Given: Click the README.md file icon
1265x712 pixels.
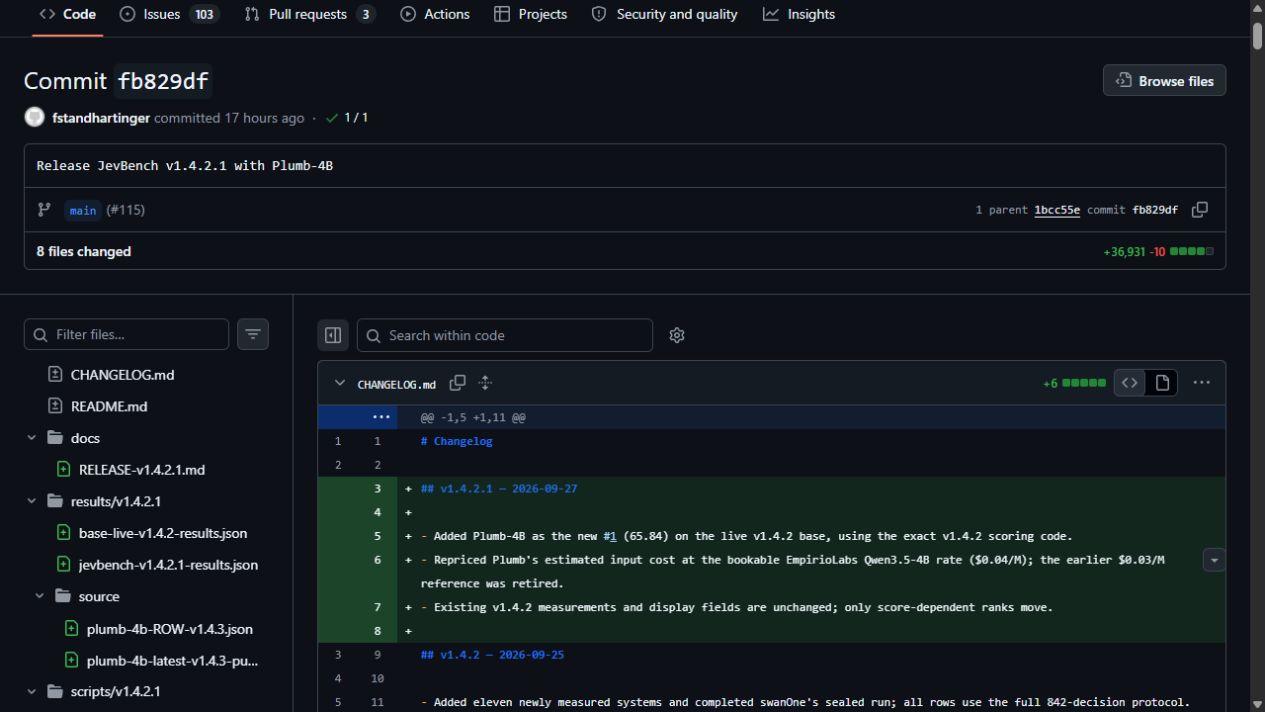Looking at the screenshot, I should (x=55, y=406).
